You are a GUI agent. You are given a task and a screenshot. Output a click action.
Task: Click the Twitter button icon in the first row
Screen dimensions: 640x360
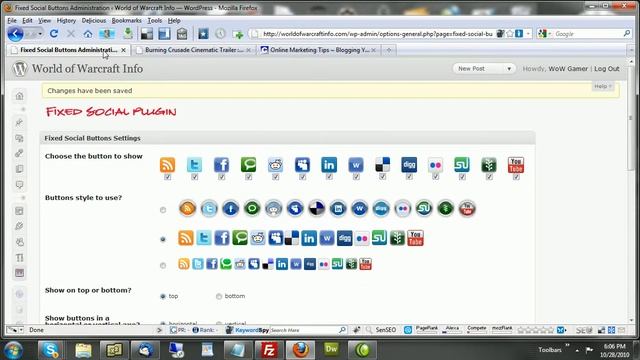194,165
